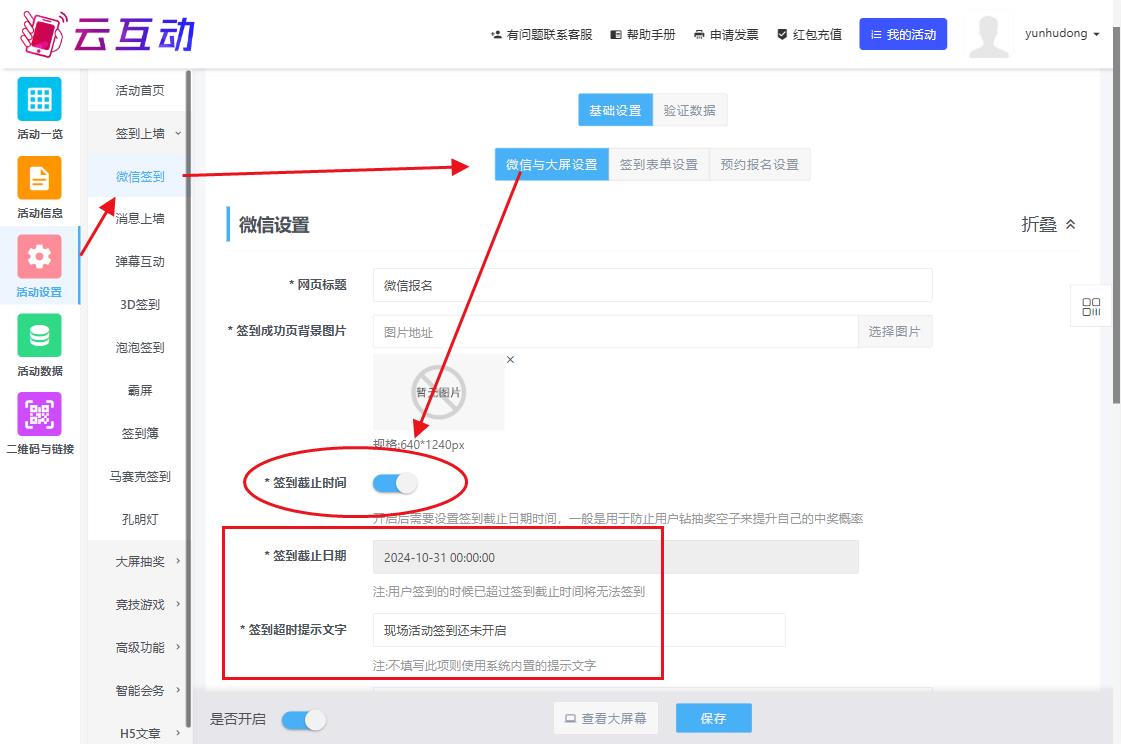Open the 活动一览 grid icon
Viewport: 1121px width, 744px height.
39,99
